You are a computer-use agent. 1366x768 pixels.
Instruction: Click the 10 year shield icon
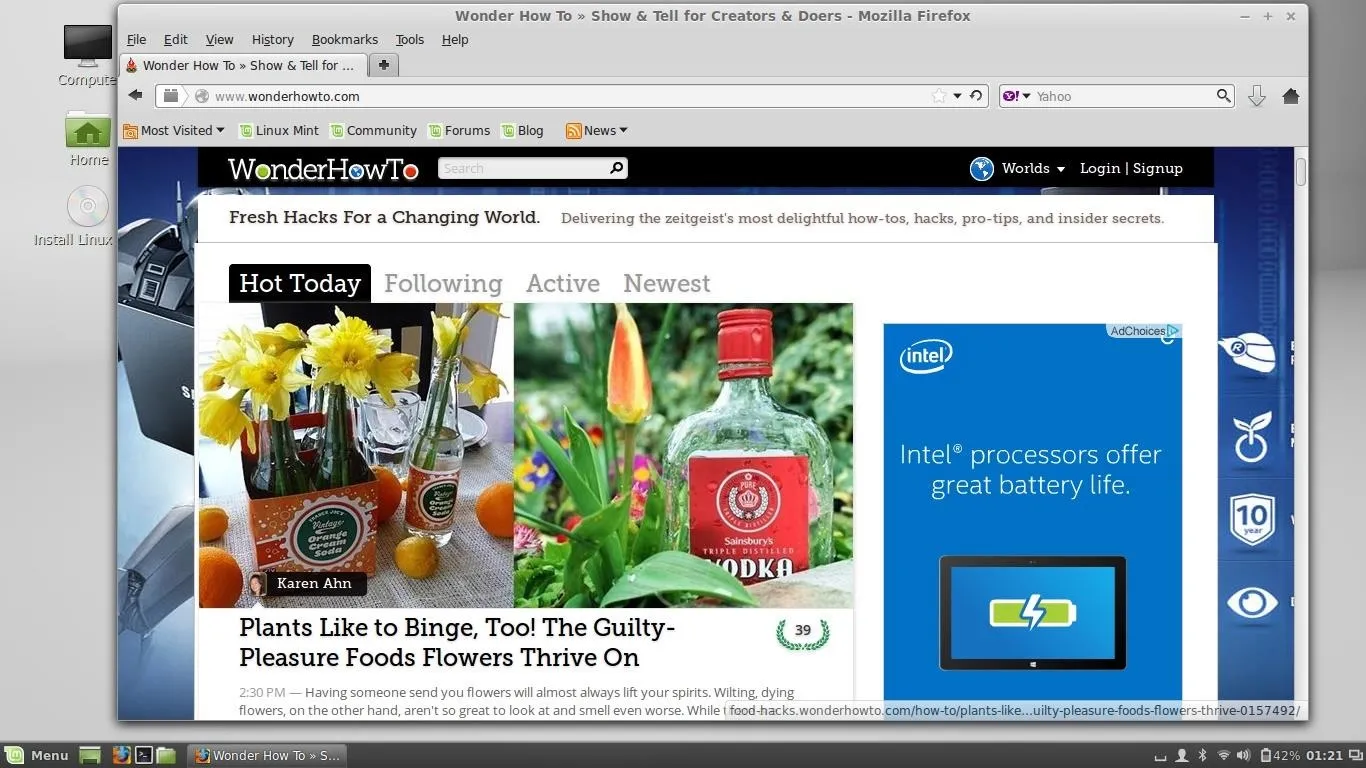[x=1252, y=519]
